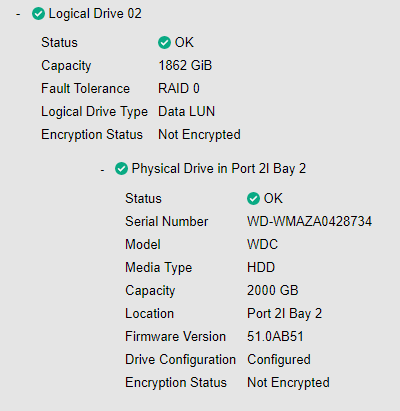
Task: Collapse the Logical Drive 02 section
Action: (18, 14)
